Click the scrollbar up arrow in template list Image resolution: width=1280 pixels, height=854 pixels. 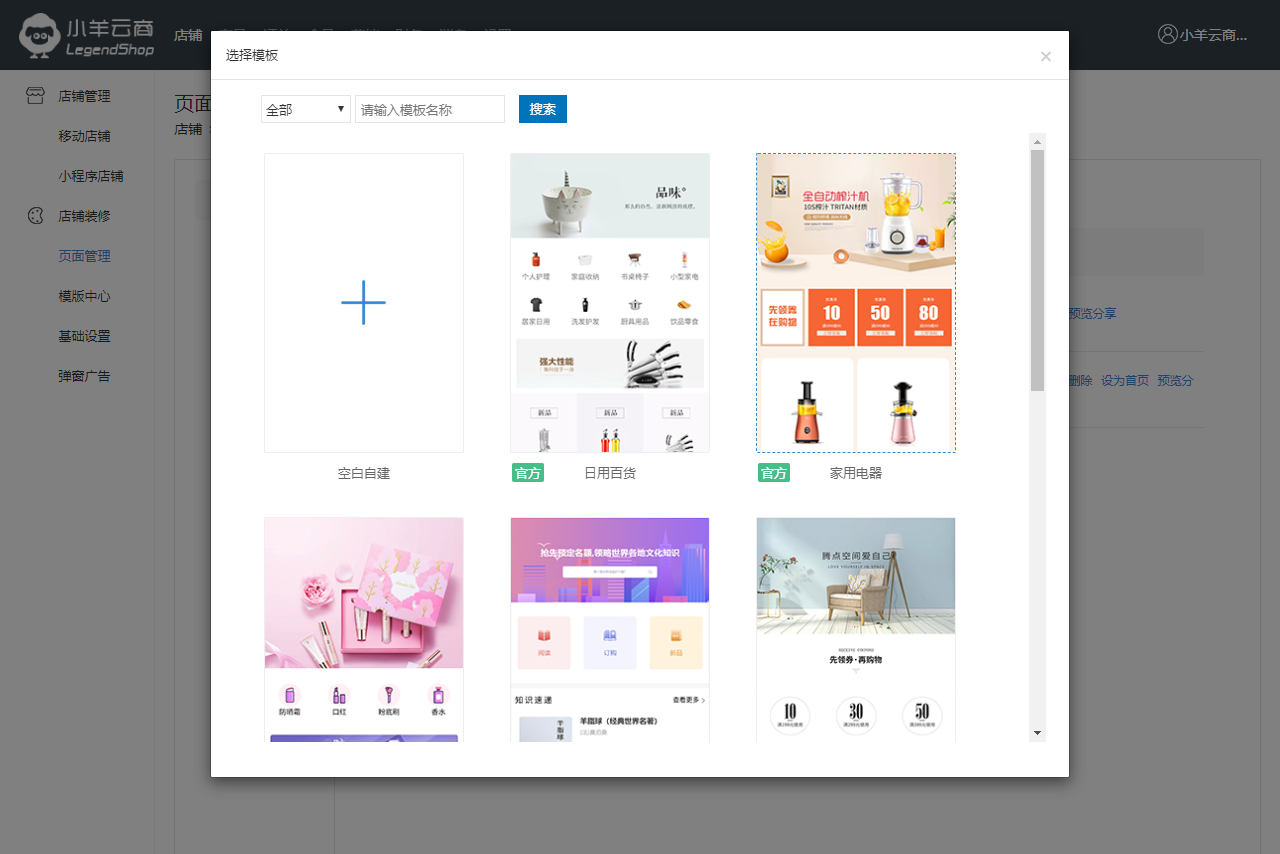click(1037, 141)
